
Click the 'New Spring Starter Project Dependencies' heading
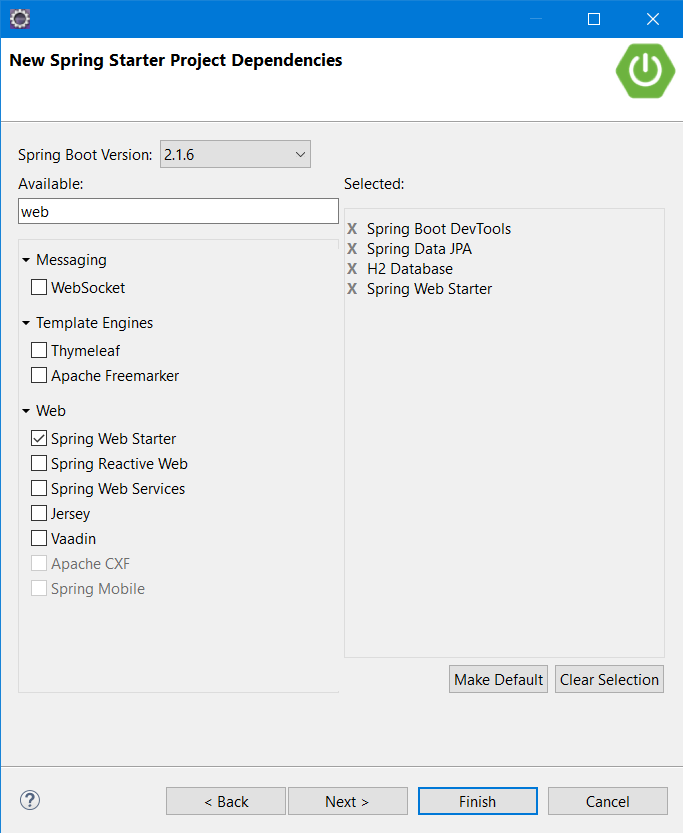pos(176,60)
